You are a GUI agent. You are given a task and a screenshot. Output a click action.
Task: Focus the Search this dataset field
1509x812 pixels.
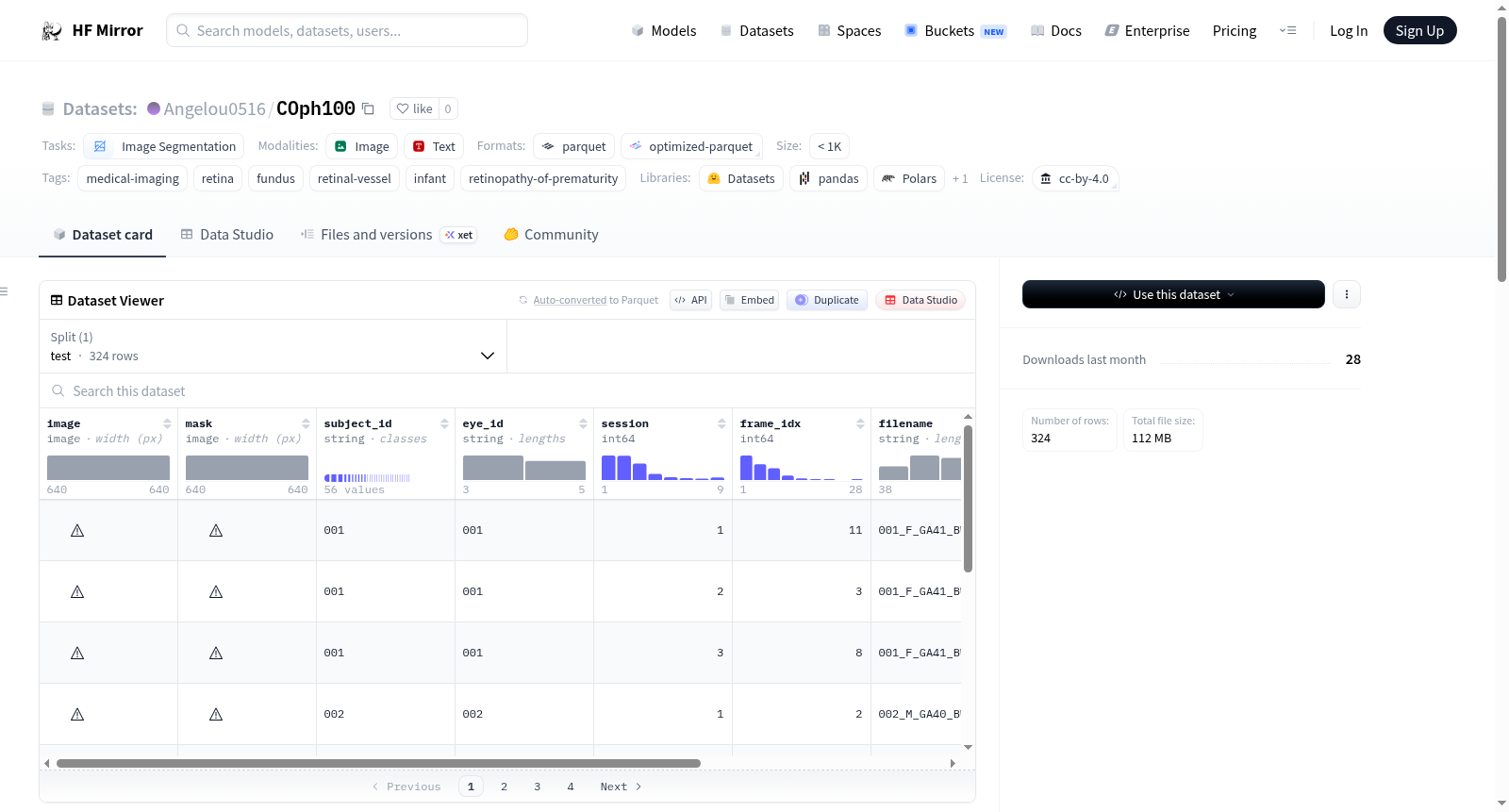coord(507,390)
